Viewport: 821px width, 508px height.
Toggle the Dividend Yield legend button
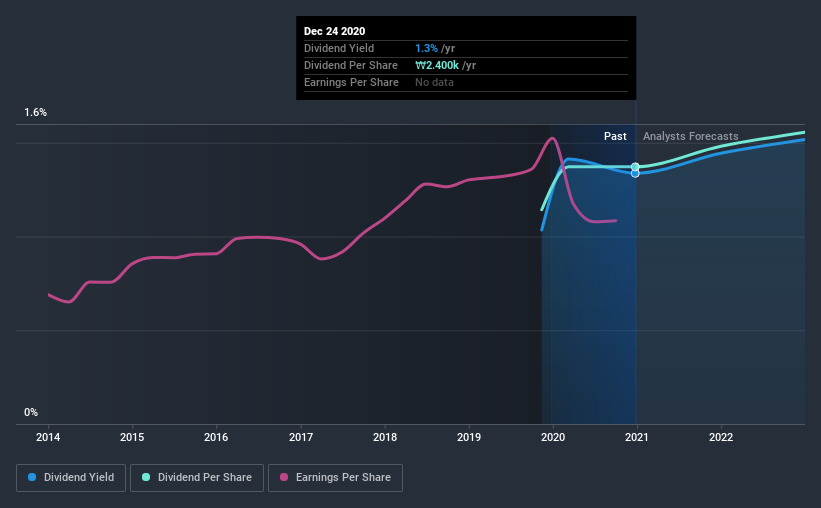(71, 478)
